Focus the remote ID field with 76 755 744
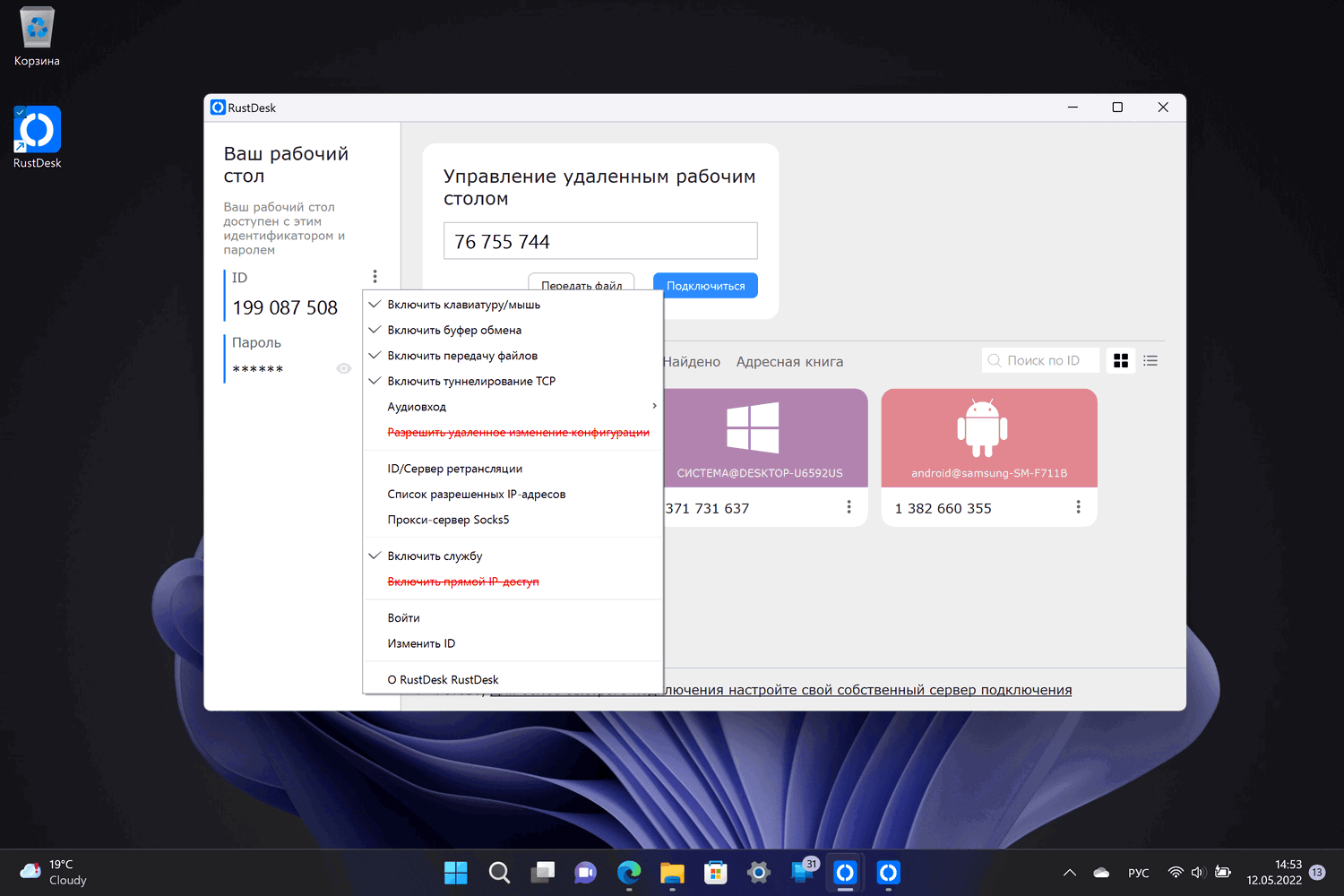The width and height of the screenshot is (1344, 896). tap(600, 241)
